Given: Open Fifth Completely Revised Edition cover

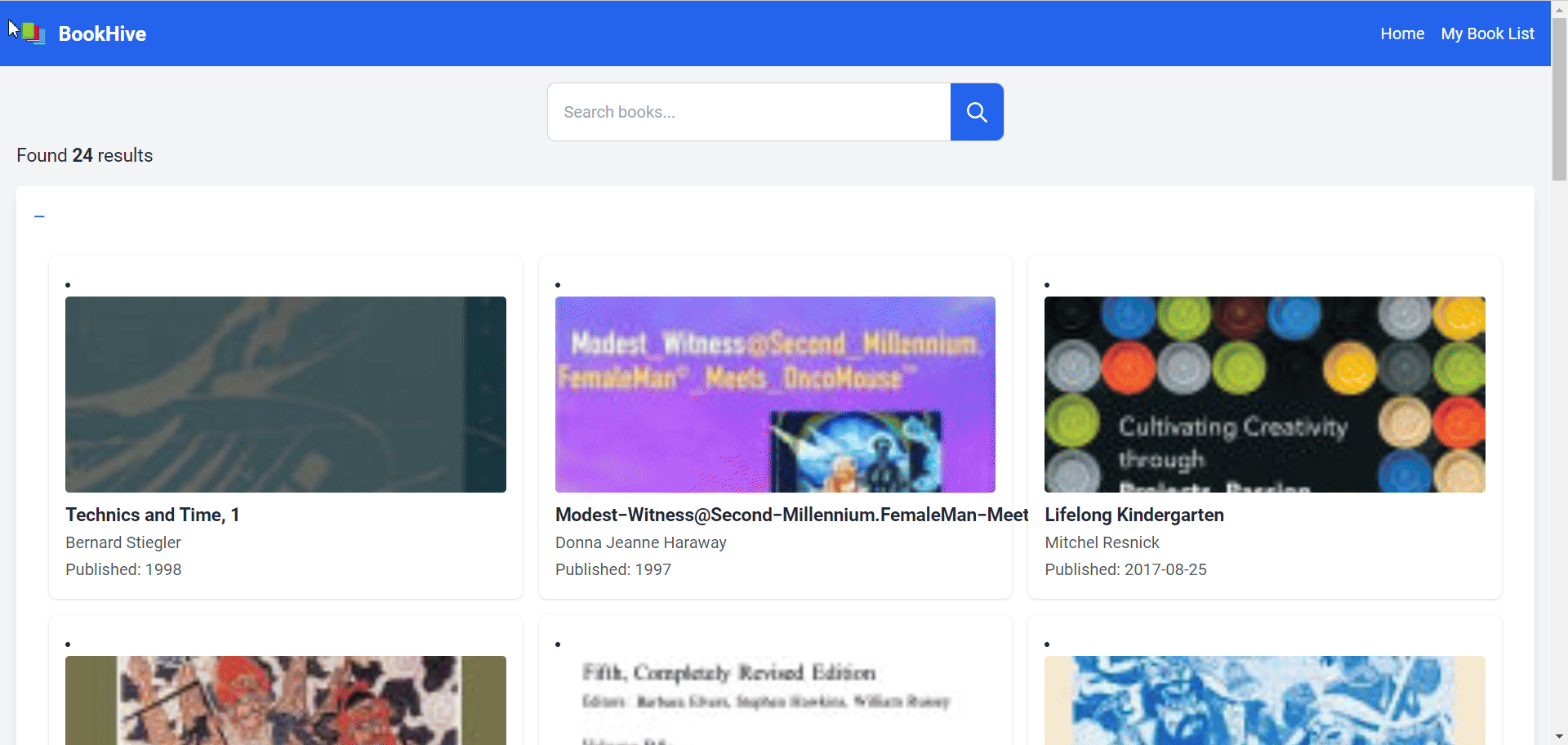Looking at the screenshot, I should point(775,700).
